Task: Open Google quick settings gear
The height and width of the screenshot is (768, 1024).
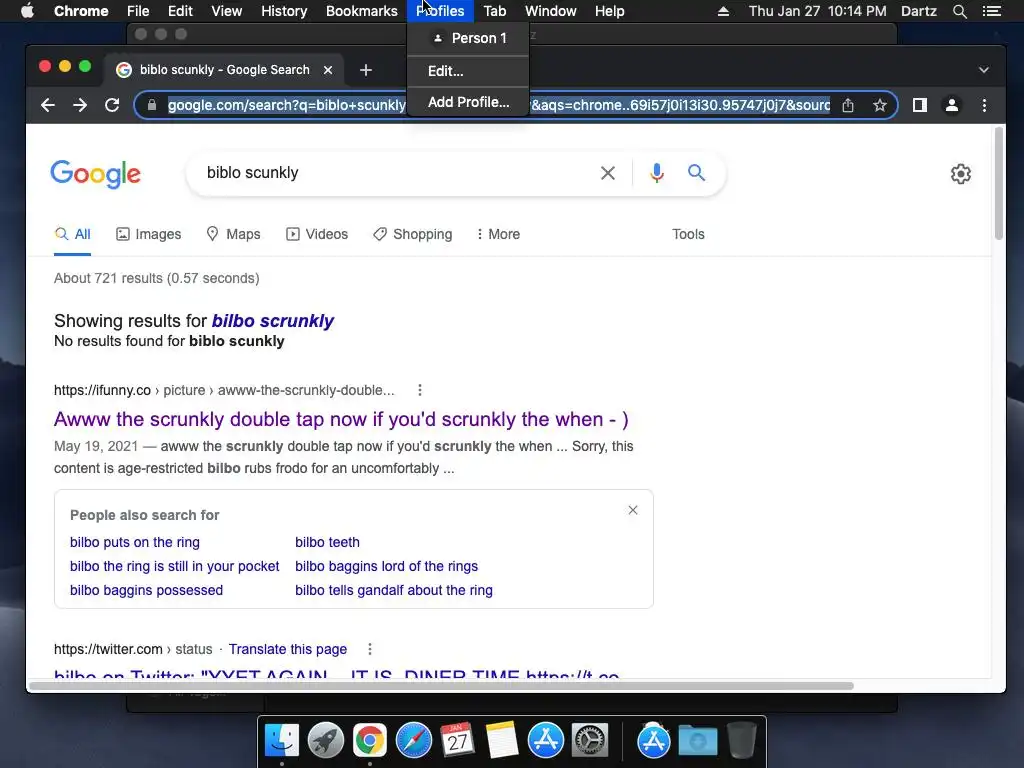Action: (961, 174)
